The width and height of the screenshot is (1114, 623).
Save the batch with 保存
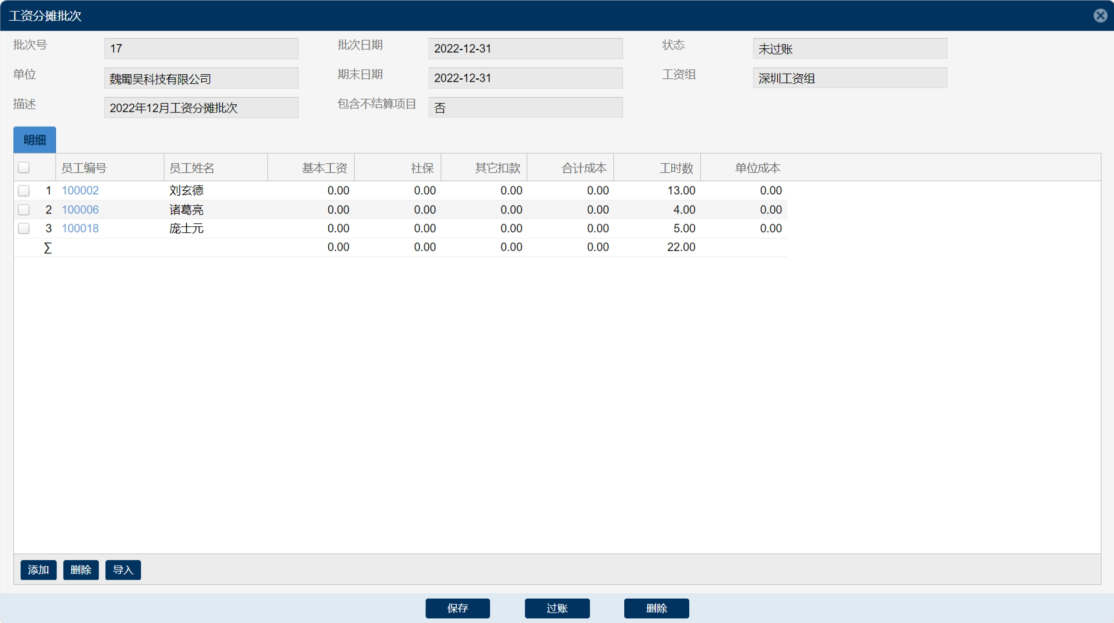(x=458, y=608)
